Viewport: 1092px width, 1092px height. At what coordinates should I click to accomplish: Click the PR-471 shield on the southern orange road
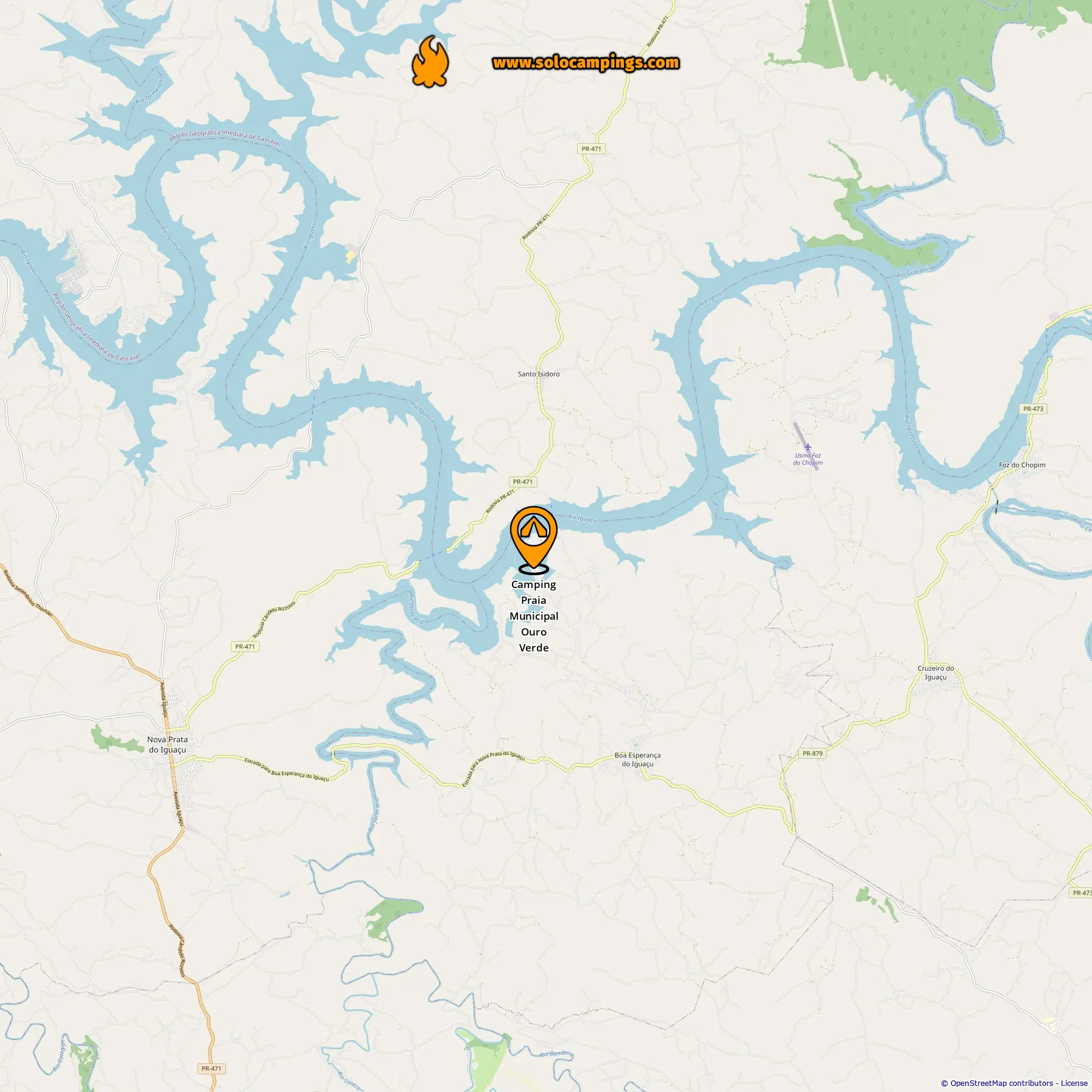pos(211,1068)
